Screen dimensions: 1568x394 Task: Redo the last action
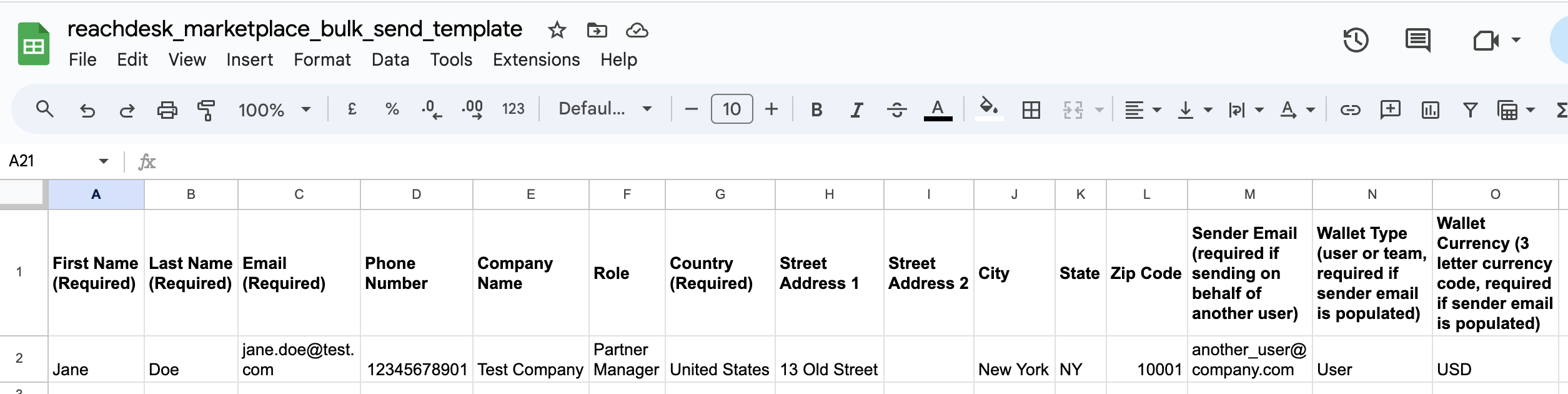[x=127, y=110]
